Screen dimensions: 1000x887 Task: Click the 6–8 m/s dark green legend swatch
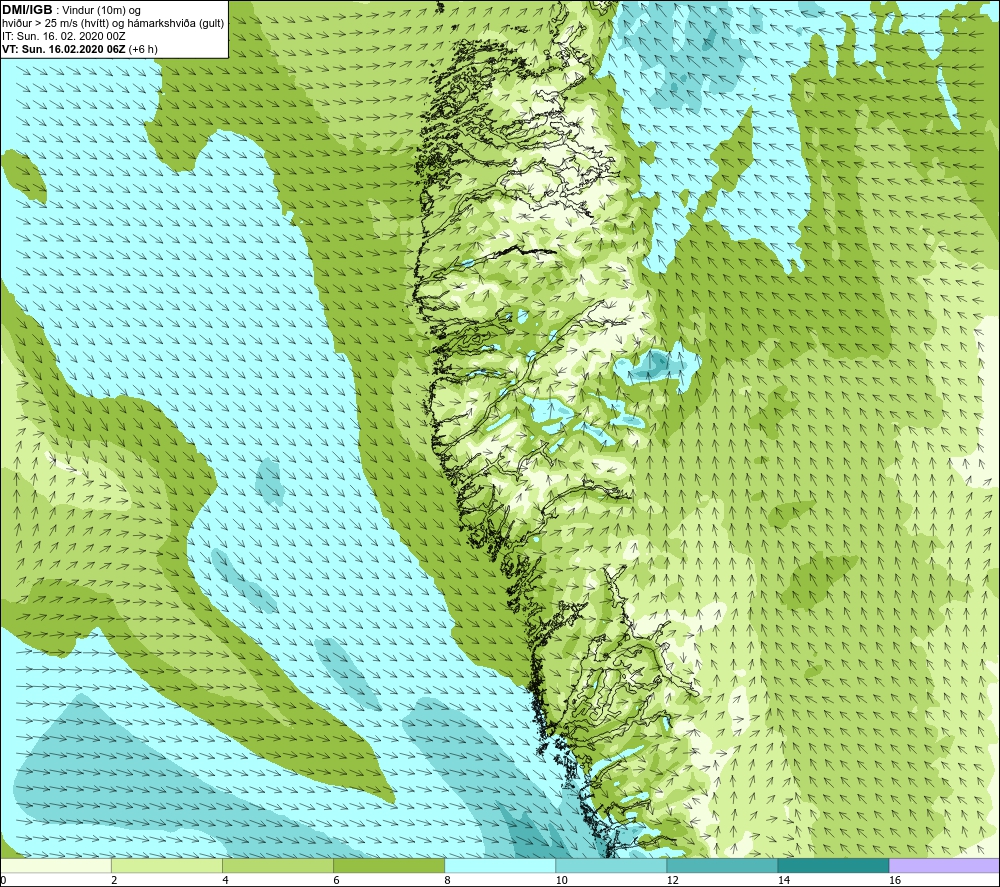tap(388, 865)
